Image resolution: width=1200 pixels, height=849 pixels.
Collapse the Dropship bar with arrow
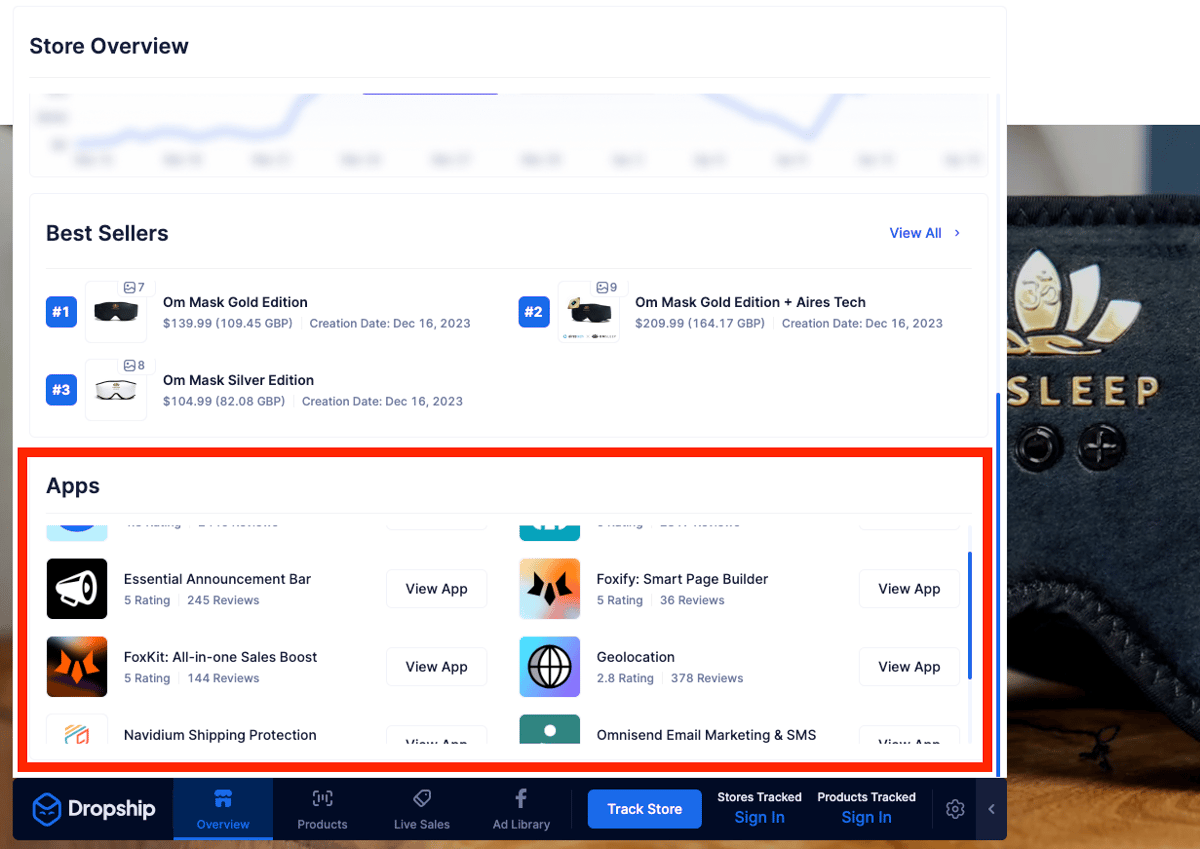(991, 809)
